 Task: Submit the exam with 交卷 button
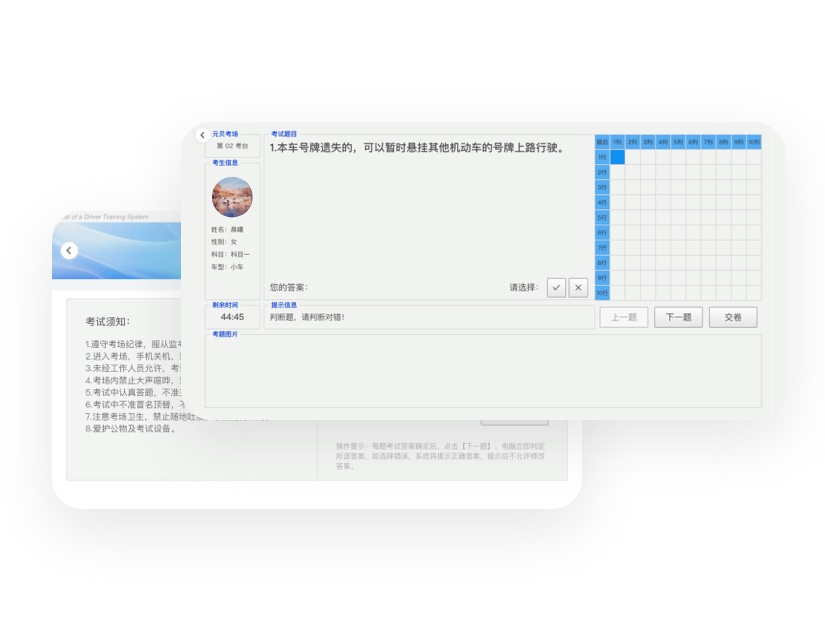(x=733, y=317)
